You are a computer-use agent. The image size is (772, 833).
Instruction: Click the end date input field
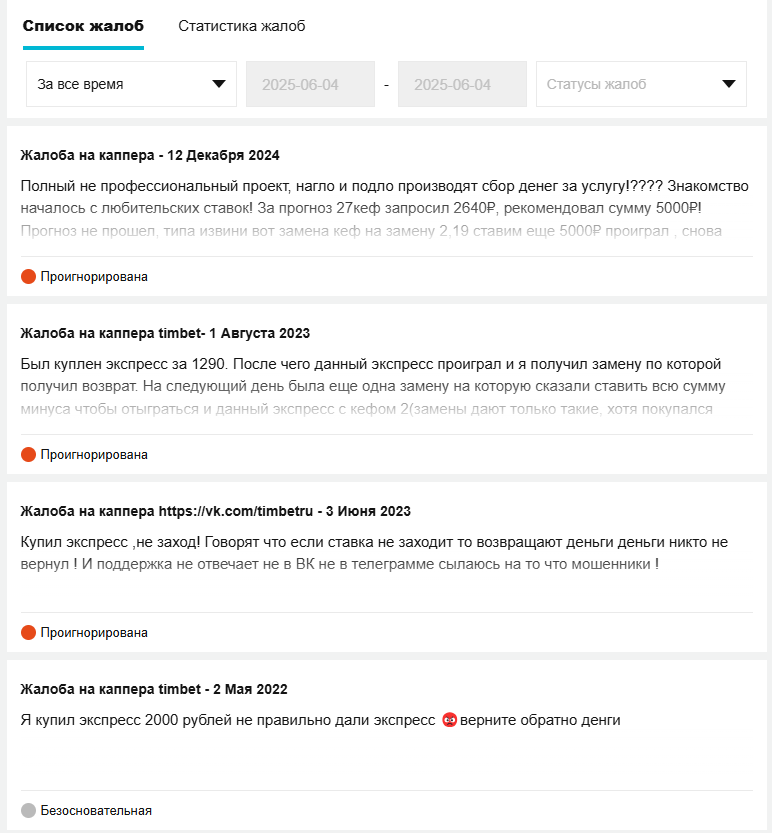point(462,84)
